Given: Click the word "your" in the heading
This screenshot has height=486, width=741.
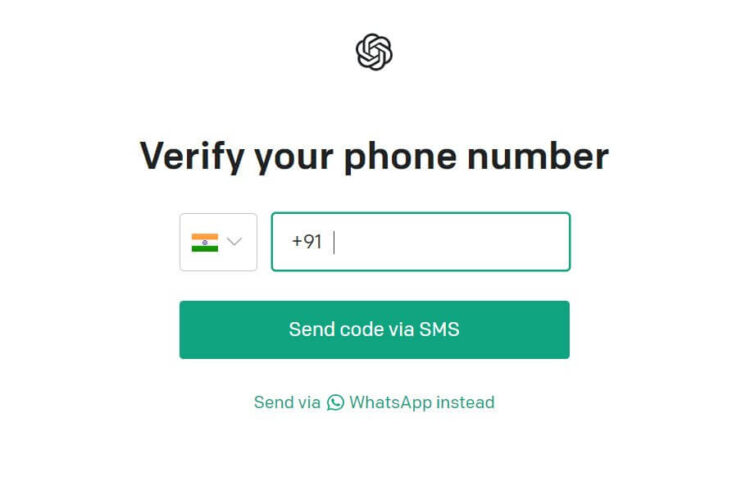Looking at the screenshot, I should click(x=294, y=160).
